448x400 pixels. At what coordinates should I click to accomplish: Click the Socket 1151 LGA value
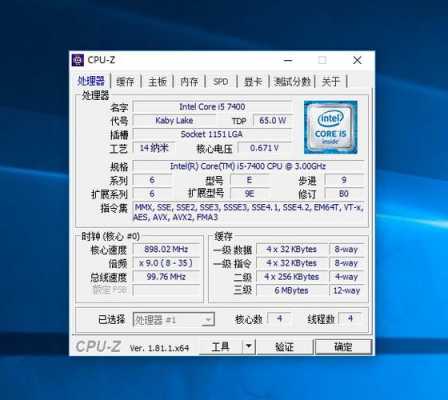tap(212, 134)
